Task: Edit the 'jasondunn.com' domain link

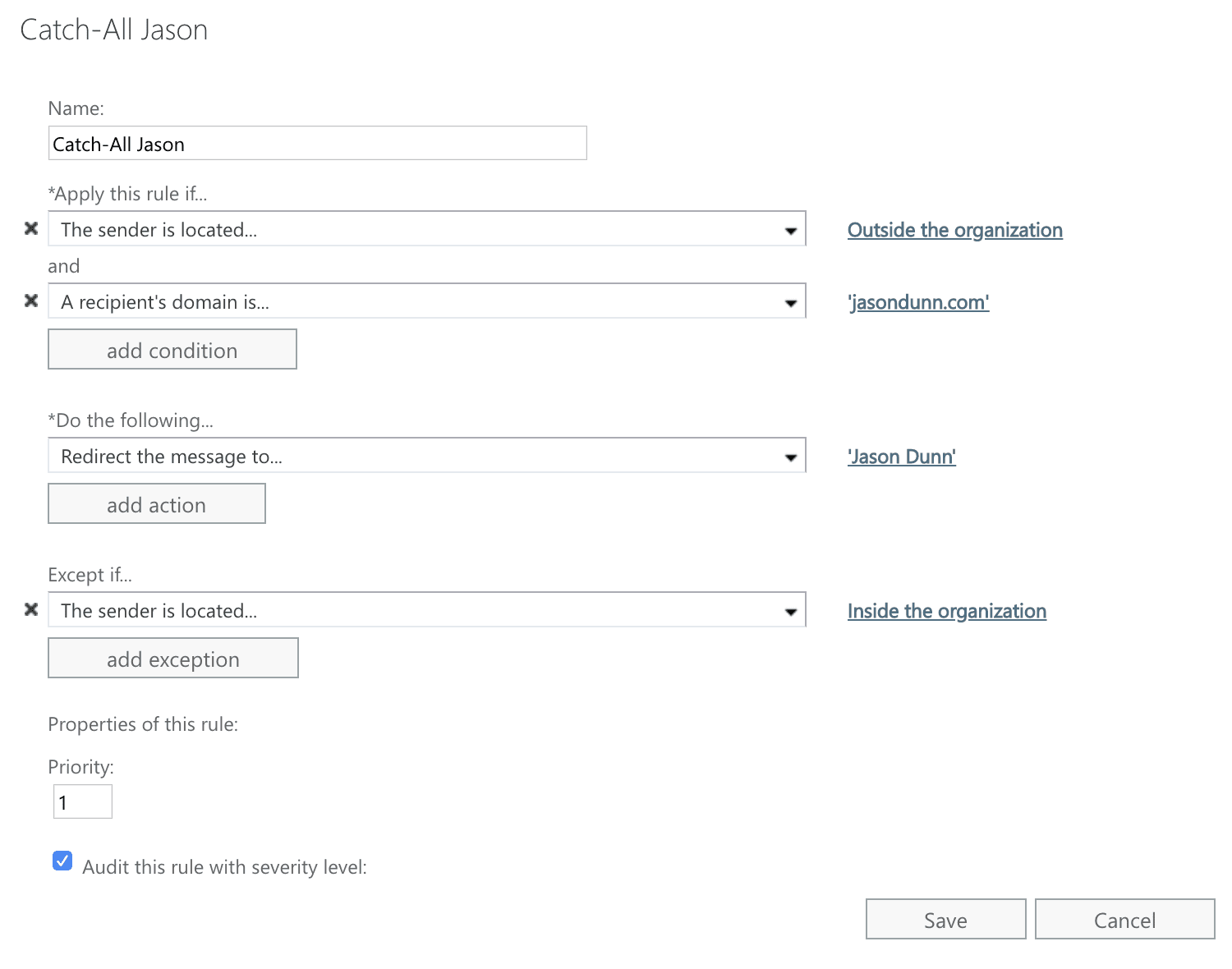Action: 918,302
